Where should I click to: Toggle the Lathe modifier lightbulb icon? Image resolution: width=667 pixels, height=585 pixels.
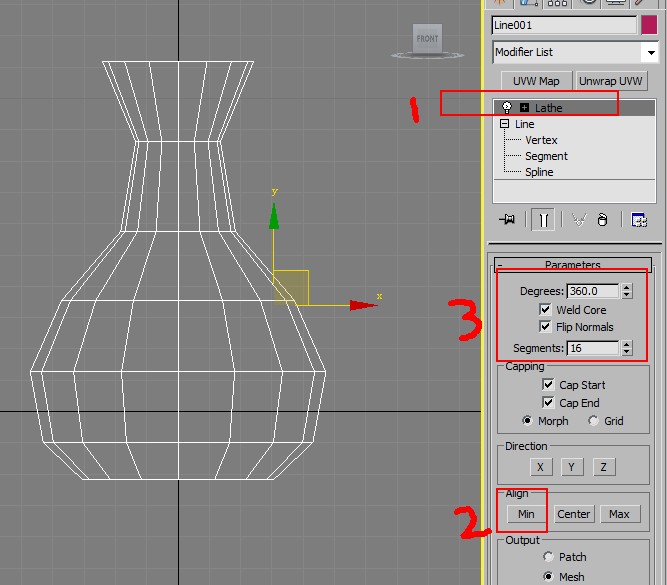click(507, 107)
